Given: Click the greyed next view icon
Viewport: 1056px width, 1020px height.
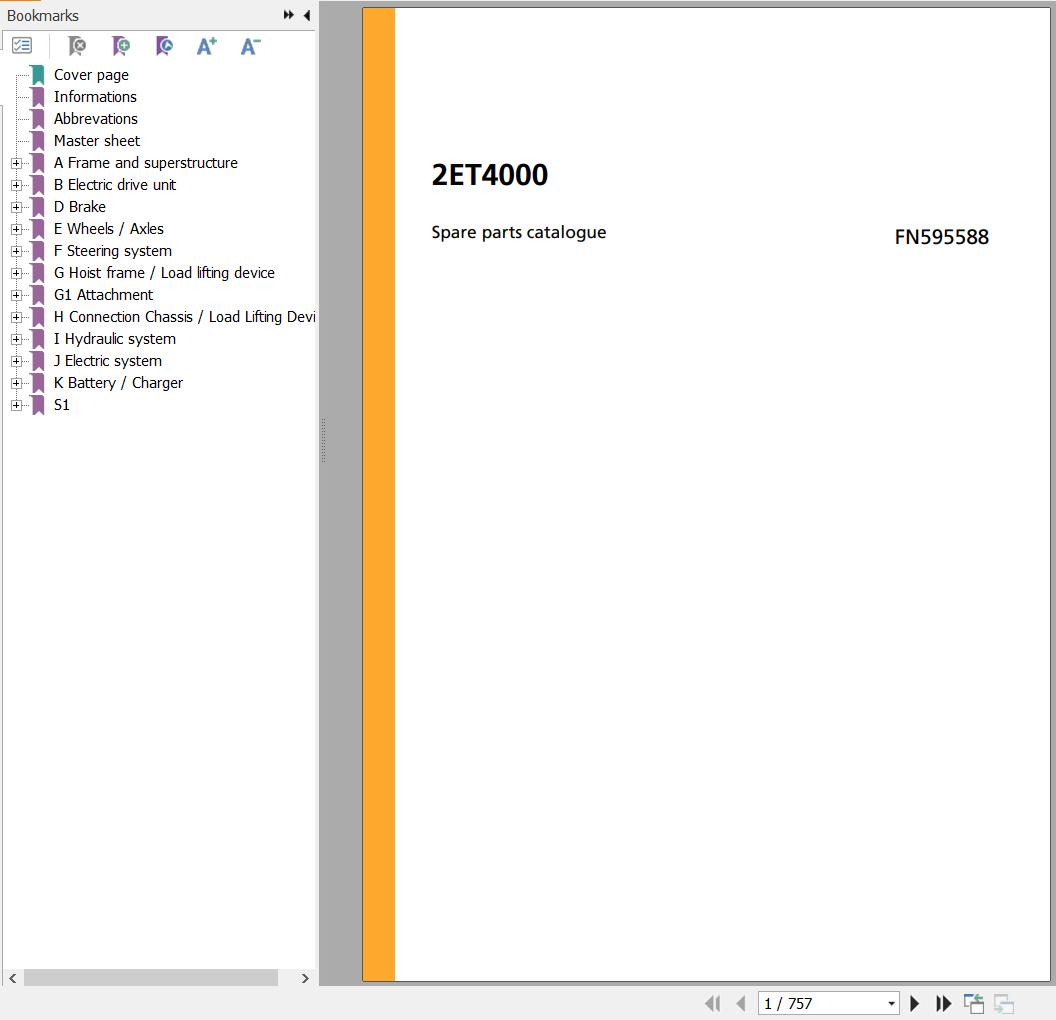Looking at the screenshot, I should [x=1003, y=1003].
